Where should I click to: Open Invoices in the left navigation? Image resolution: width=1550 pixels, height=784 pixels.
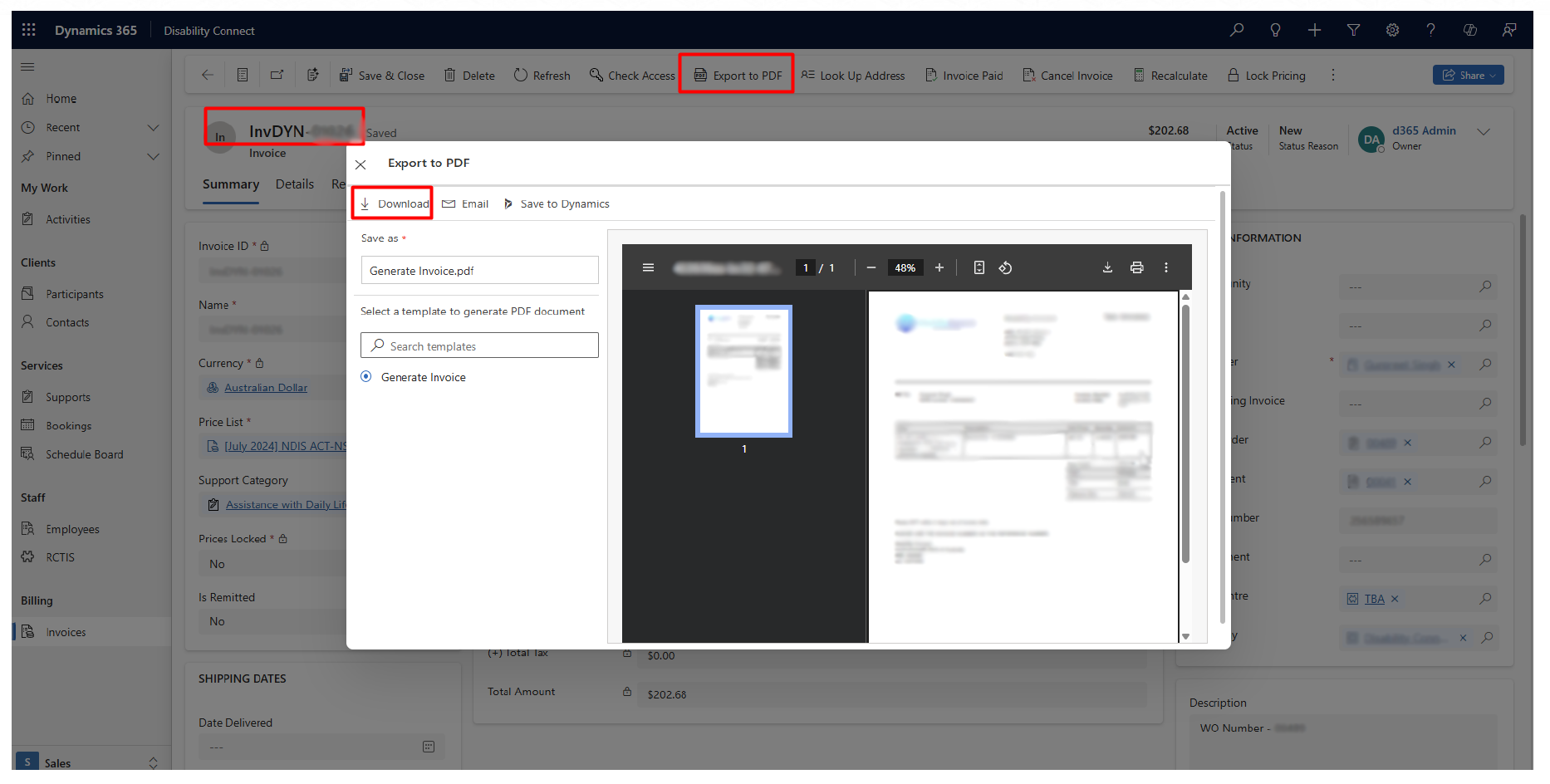tap(66, 632)
